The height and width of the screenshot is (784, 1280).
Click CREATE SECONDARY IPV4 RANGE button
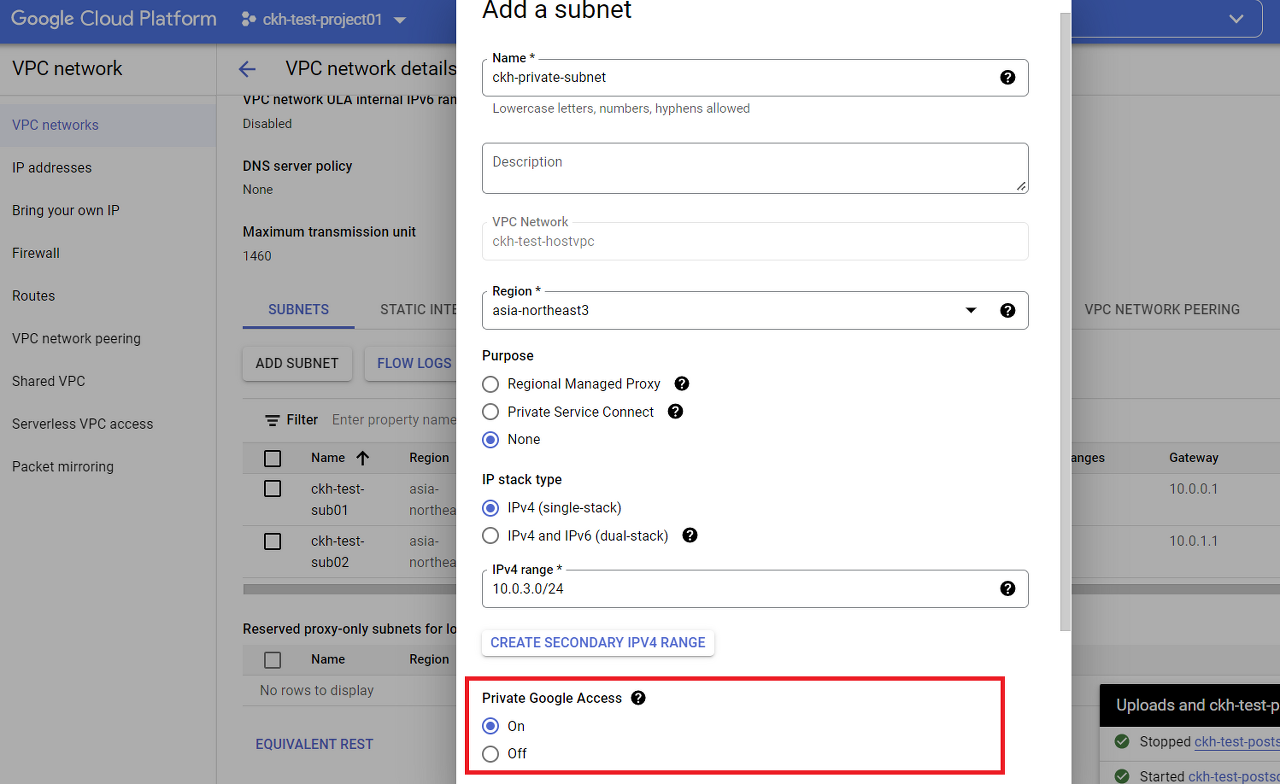pyautogui.click(x=598, y=642)
